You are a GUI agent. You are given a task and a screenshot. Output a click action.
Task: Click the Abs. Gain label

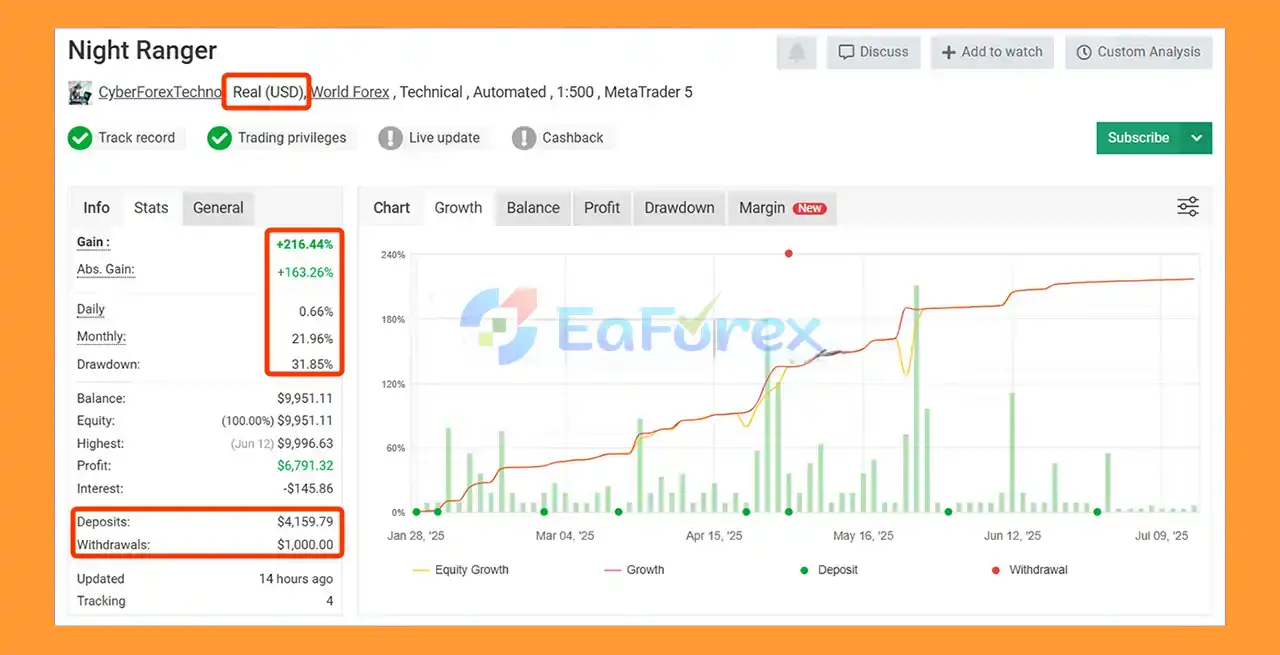(105, 270)
